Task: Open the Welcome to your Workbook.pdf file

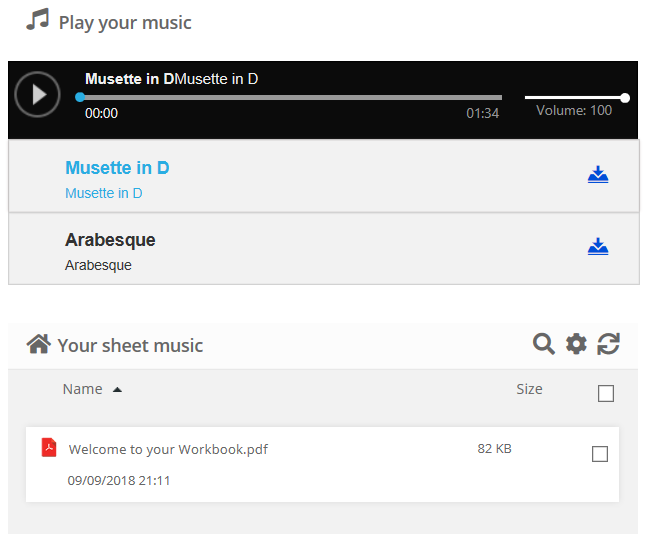Action: pos(168,449)
